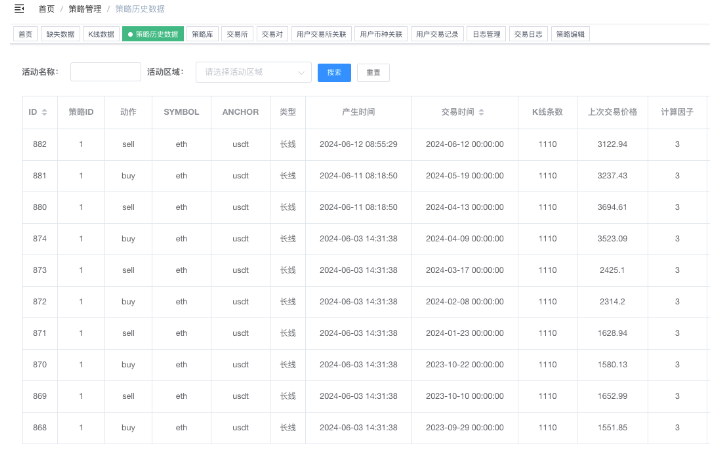
Task: Click price 1652.99 in row 869
Action: [612, 396]
